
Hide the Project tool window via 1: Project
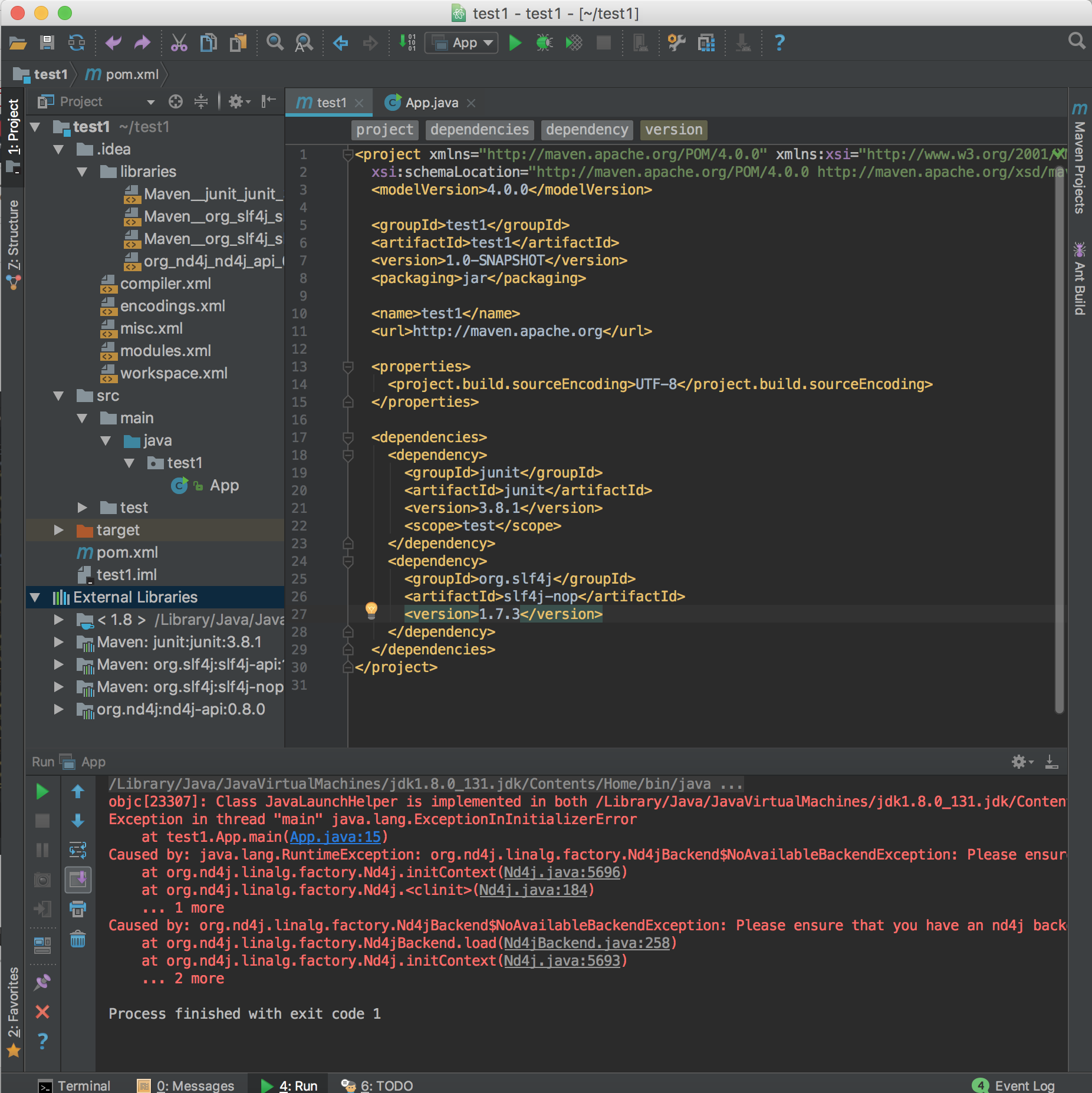click(x=14, y=125)
